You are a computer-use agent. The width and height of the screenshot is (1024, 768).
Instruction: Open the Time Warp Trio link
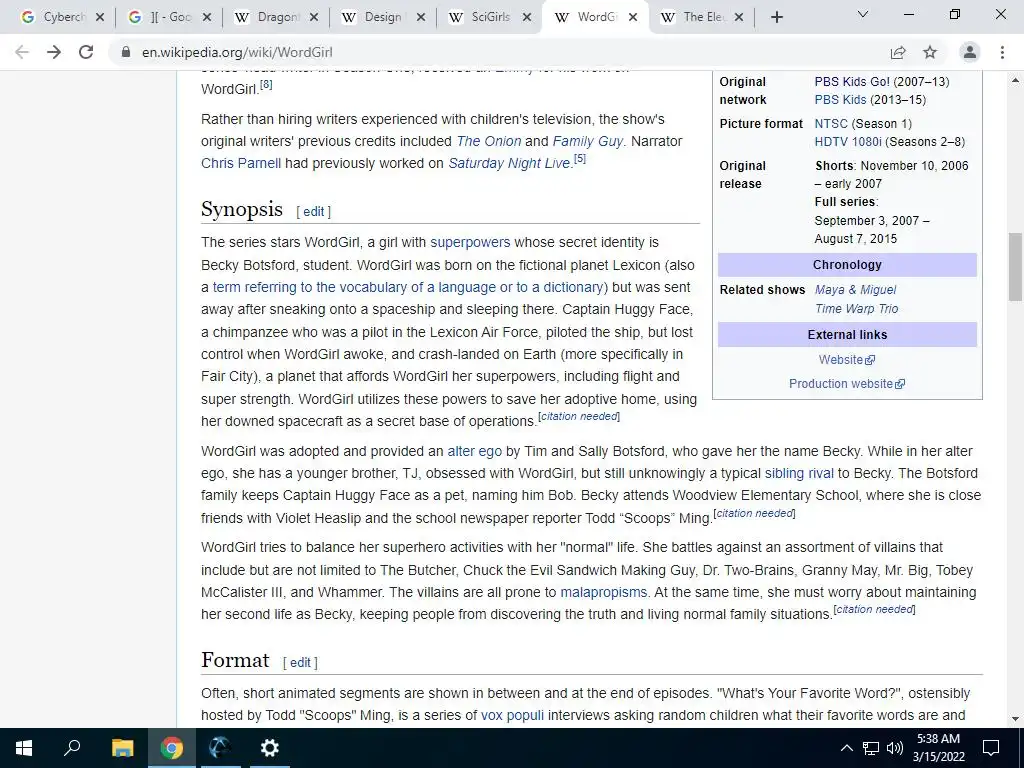coord(856,309)
